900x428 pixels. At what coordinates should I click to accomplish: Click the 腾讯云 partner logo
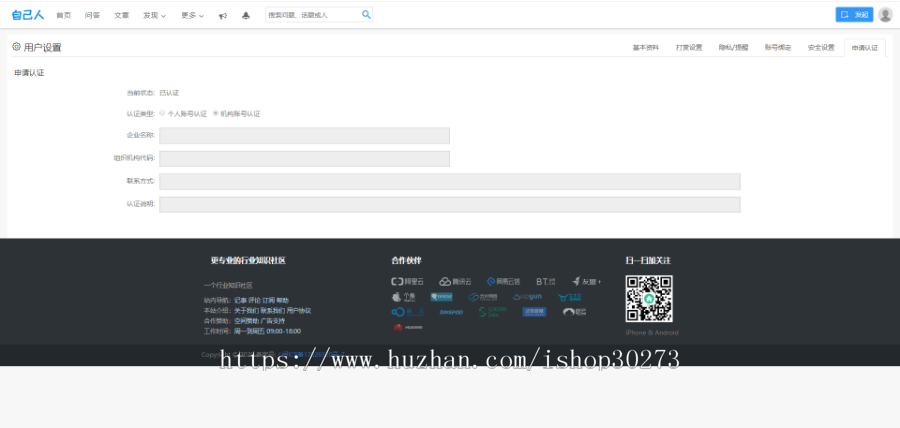click(x=455, y=281)
